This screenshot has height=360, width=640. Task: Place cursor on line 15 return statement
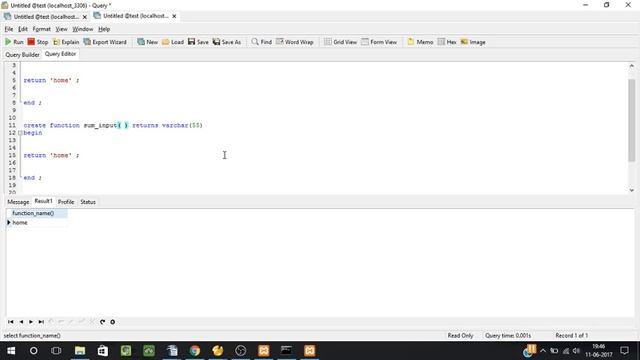(x=51, y=155)
